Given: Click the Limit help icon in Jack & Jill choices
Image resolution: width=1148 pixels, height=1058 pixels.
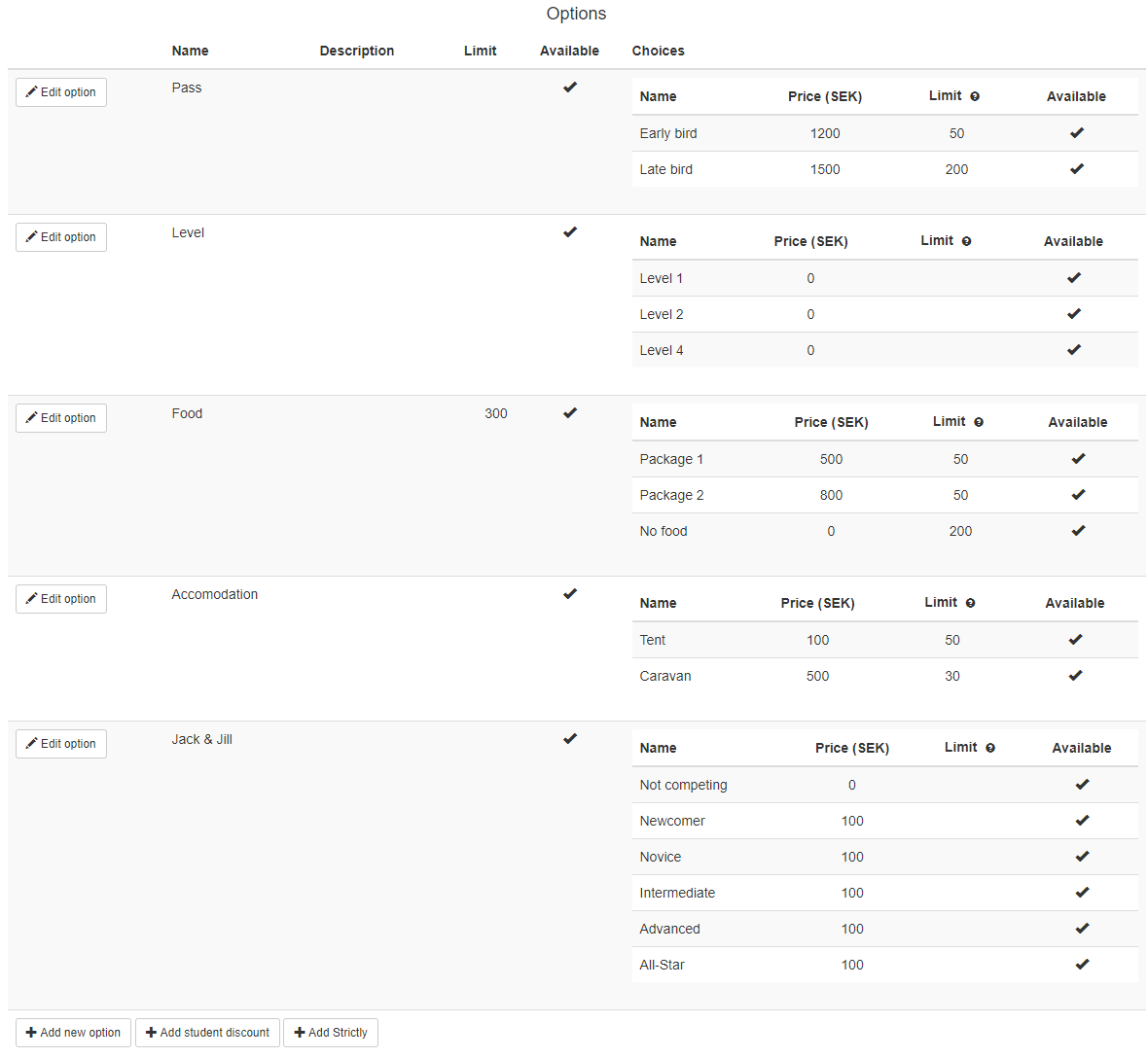Looking at the screenshot, I should click(990, 748).
